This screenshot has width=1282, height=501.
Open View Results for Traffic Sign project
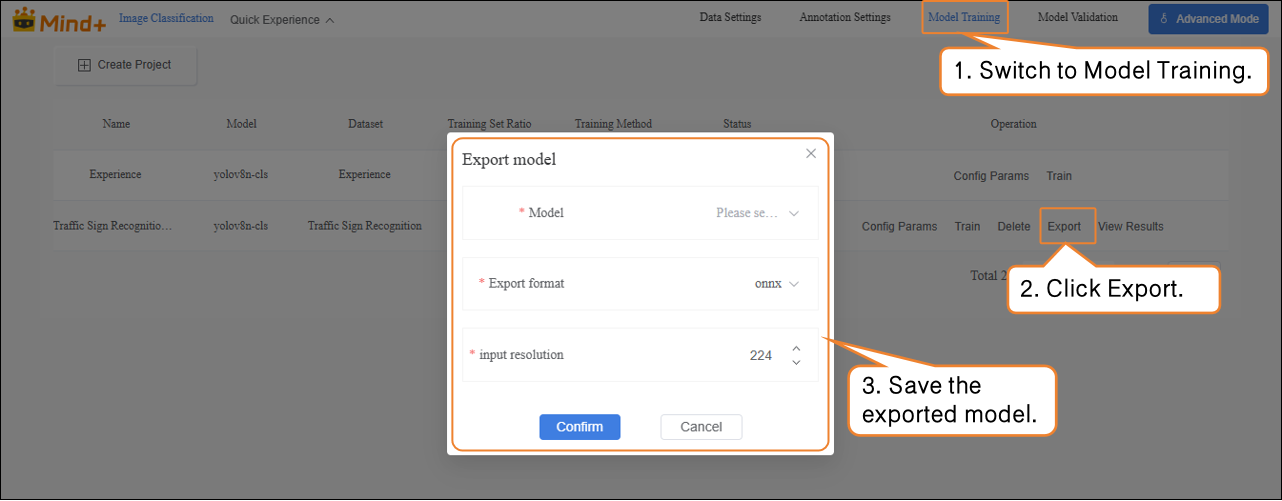click(1130, 226)
